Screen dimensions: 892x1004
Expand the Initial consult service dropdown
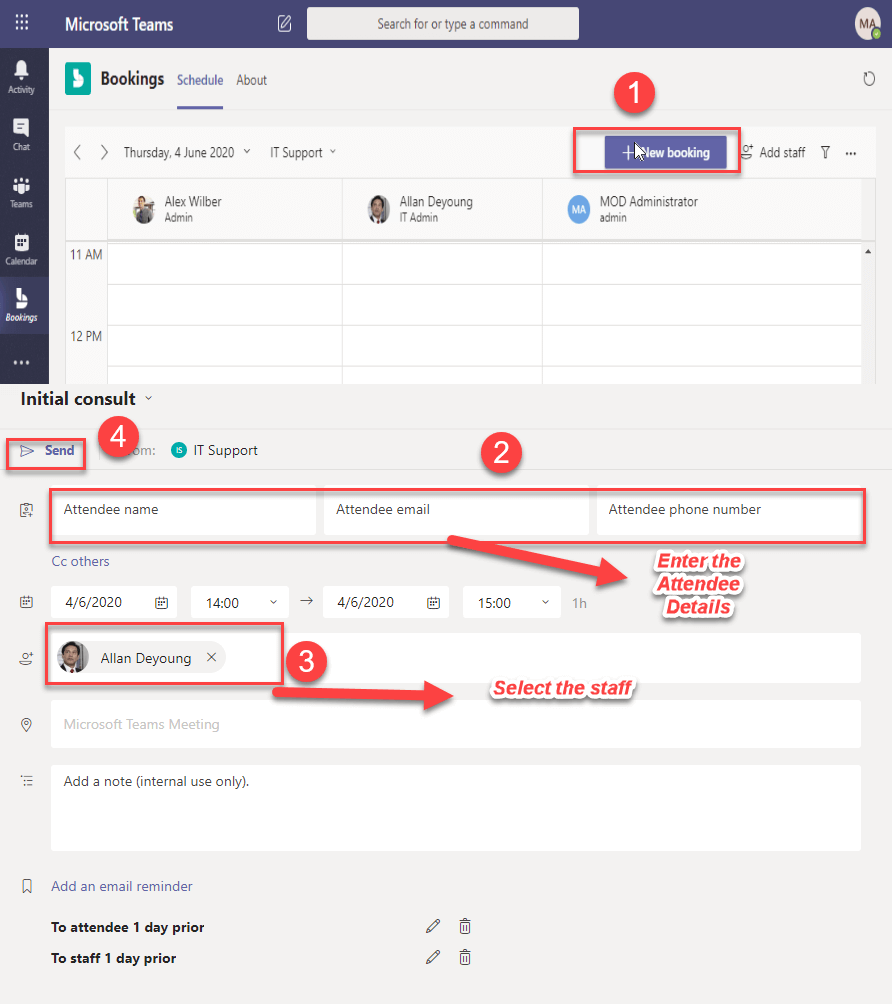[x=149, y=398]
